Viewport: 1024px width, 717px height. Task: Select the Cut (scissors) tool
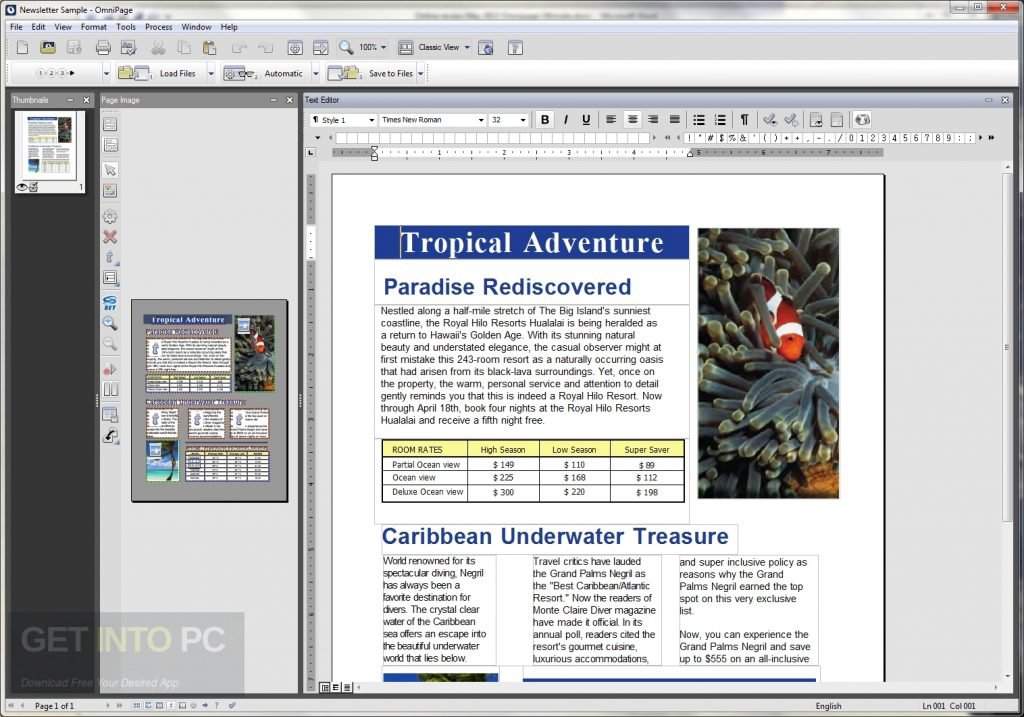(158, 46)
